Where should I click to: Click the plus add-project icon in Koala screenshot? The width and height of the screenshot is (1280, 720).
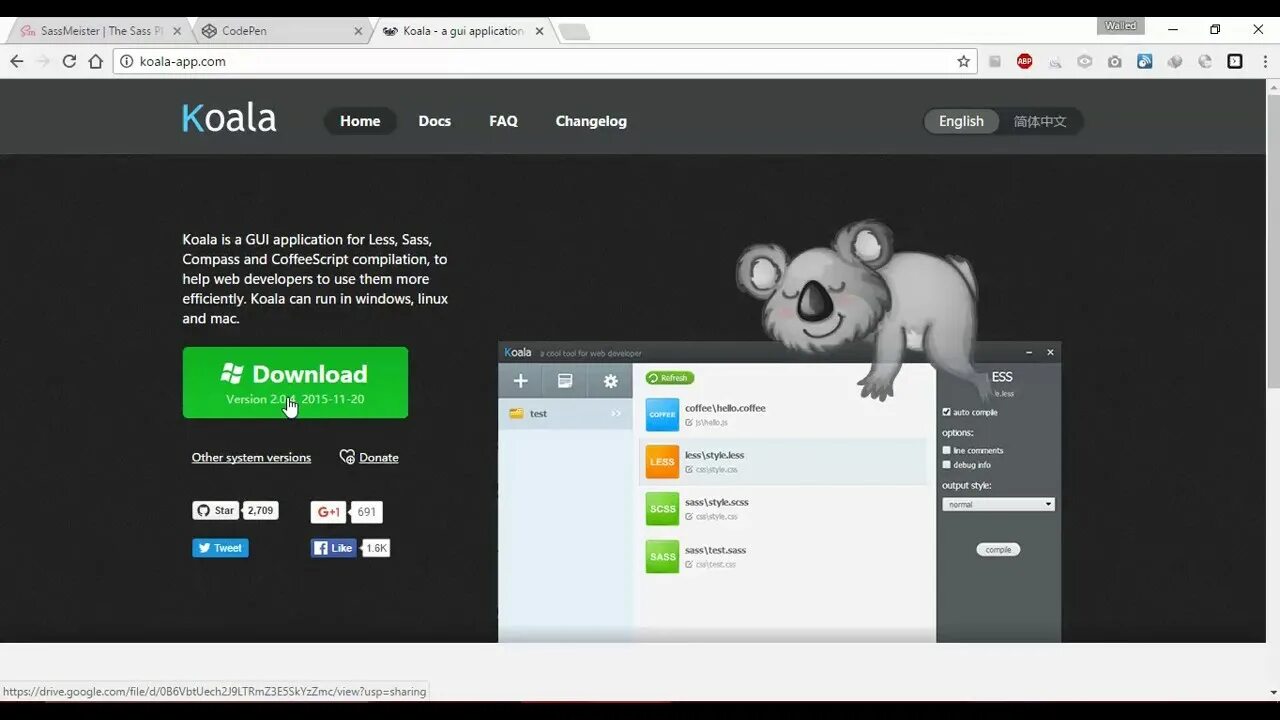point(520,381)
